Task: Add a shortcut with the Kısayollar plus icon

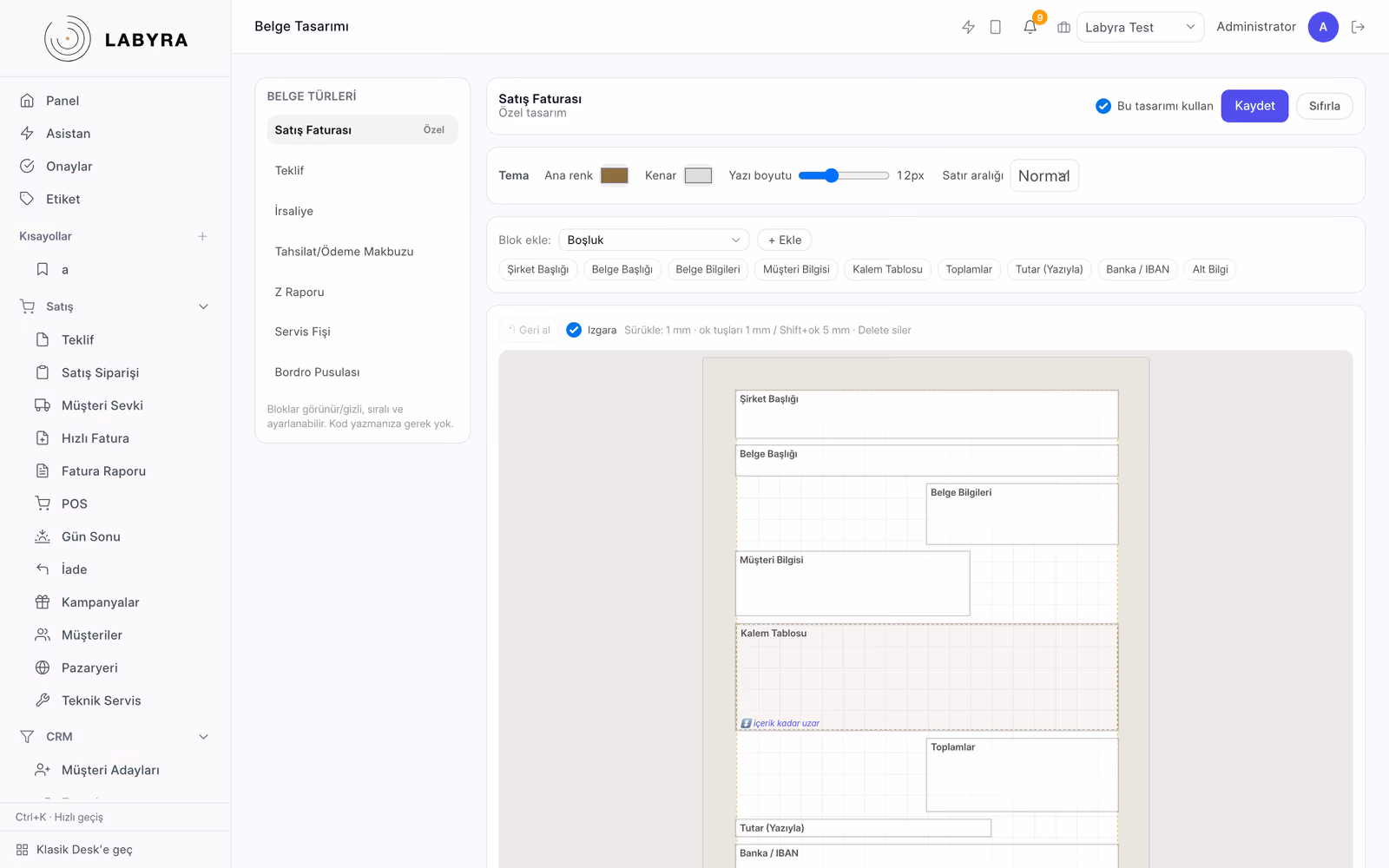Action: click(202, 236)
